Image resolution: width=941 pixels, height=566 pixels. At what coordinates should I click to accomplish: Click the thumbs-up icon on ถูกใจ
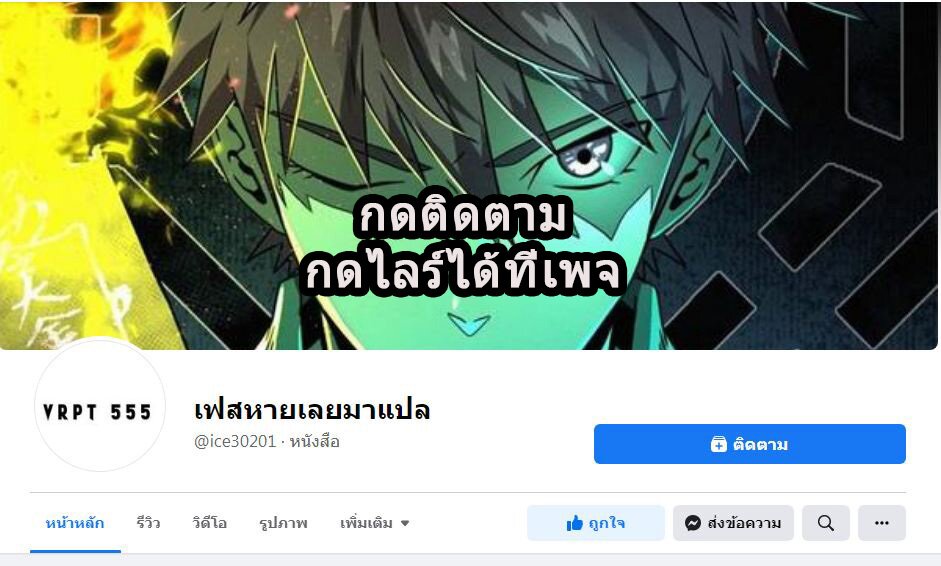click(574, 523)
